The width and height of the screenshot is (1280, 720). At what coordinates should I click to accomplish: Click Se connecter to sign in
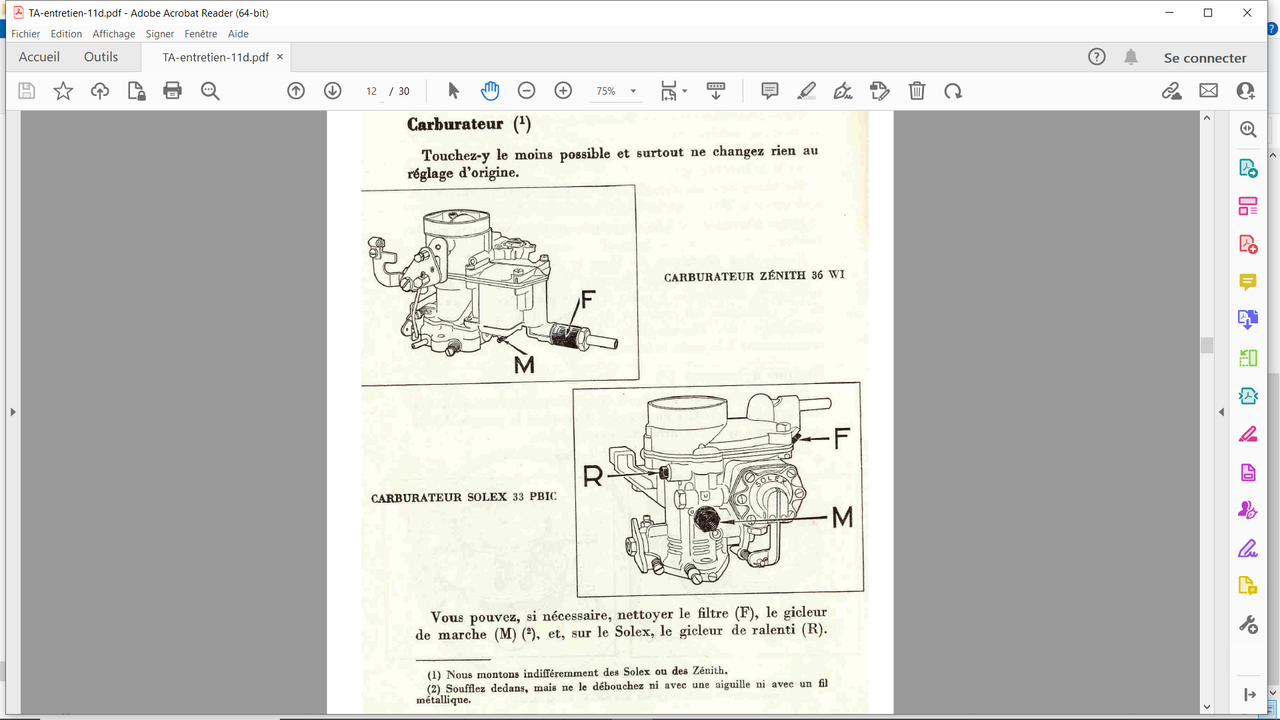pyautogui.click(x=1205, y=58)
